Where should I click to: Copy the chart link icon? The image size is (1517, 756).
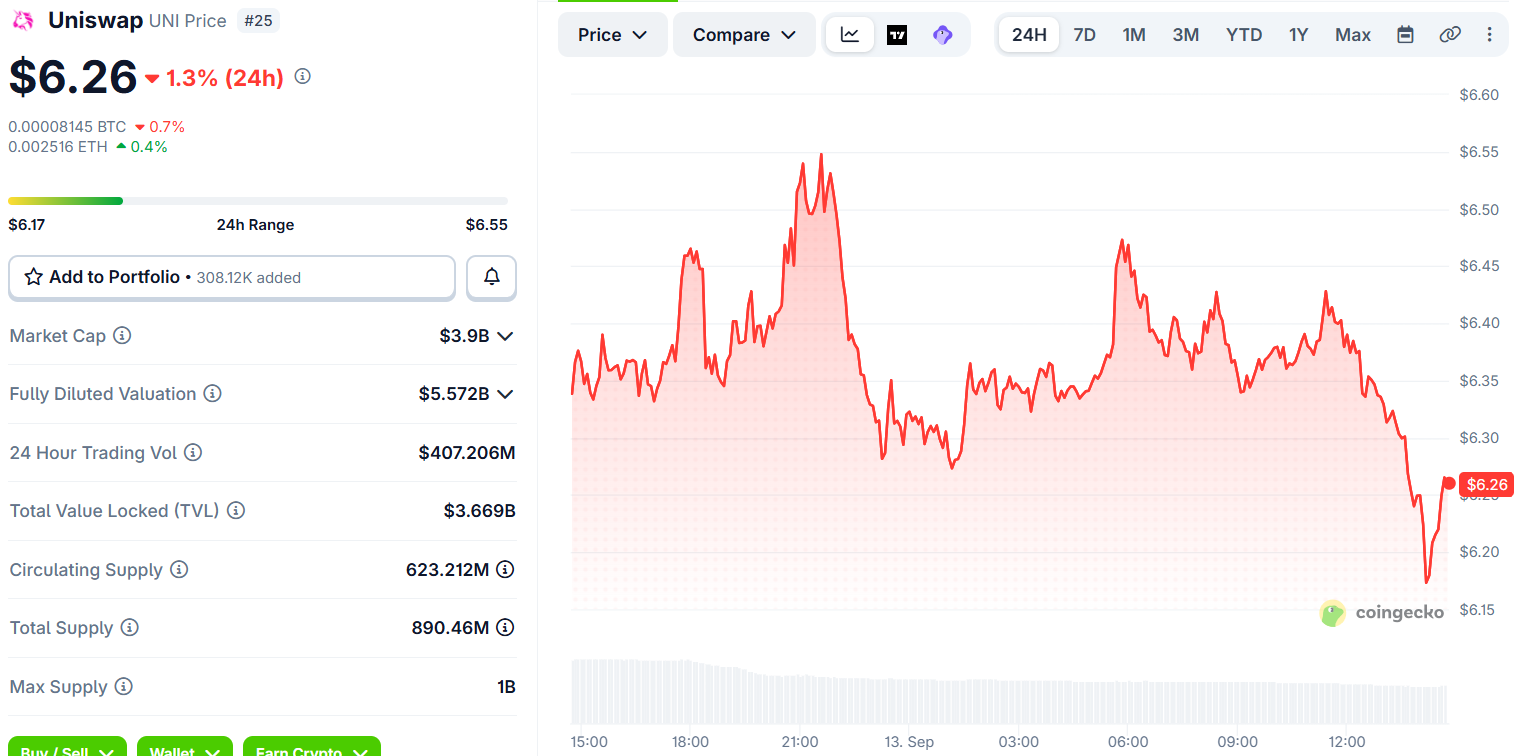[x=1450, y=35]
